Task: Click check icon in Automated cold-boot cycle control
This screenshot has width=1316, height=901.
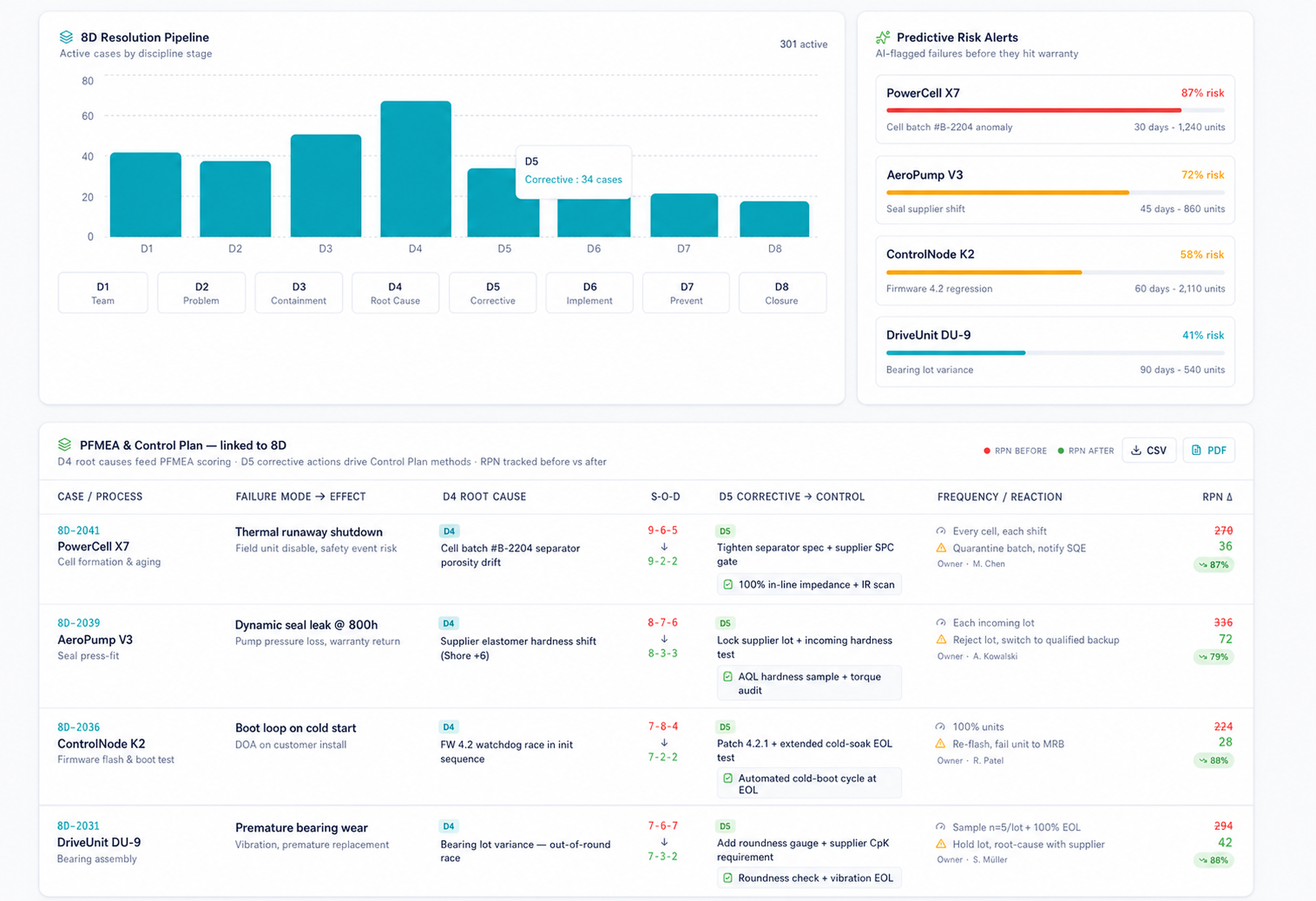Action: pyautogui.click(x=728, y=778)
